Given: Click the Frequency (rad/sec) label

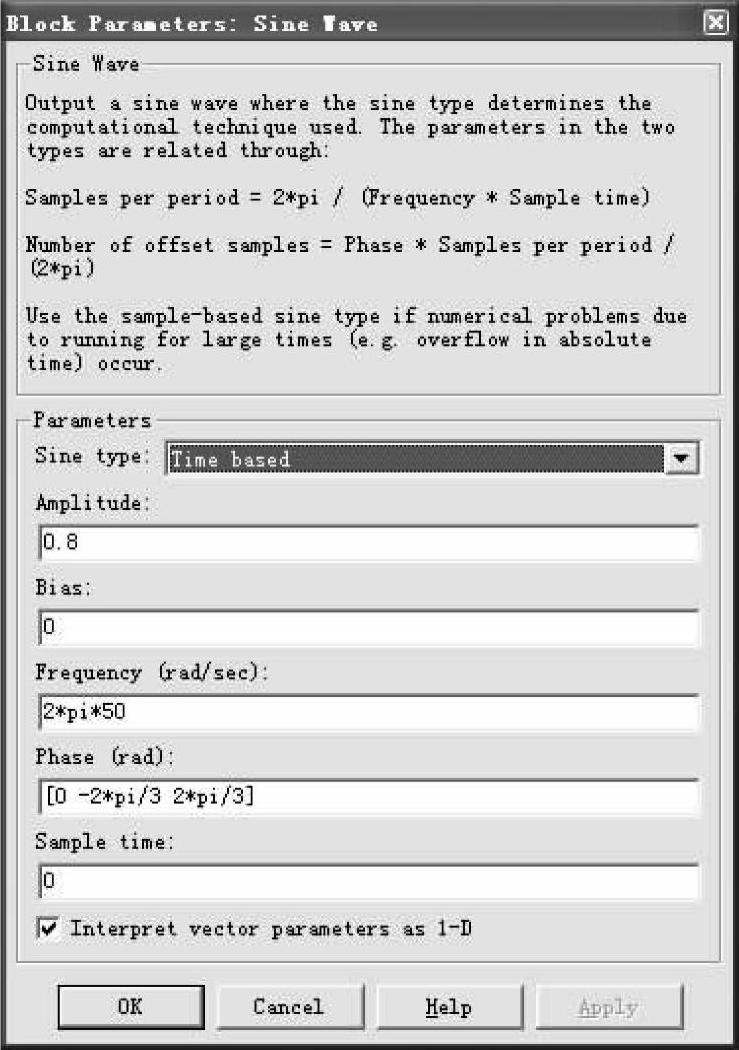Looking at the screenshot, I should tap(152, 673).
